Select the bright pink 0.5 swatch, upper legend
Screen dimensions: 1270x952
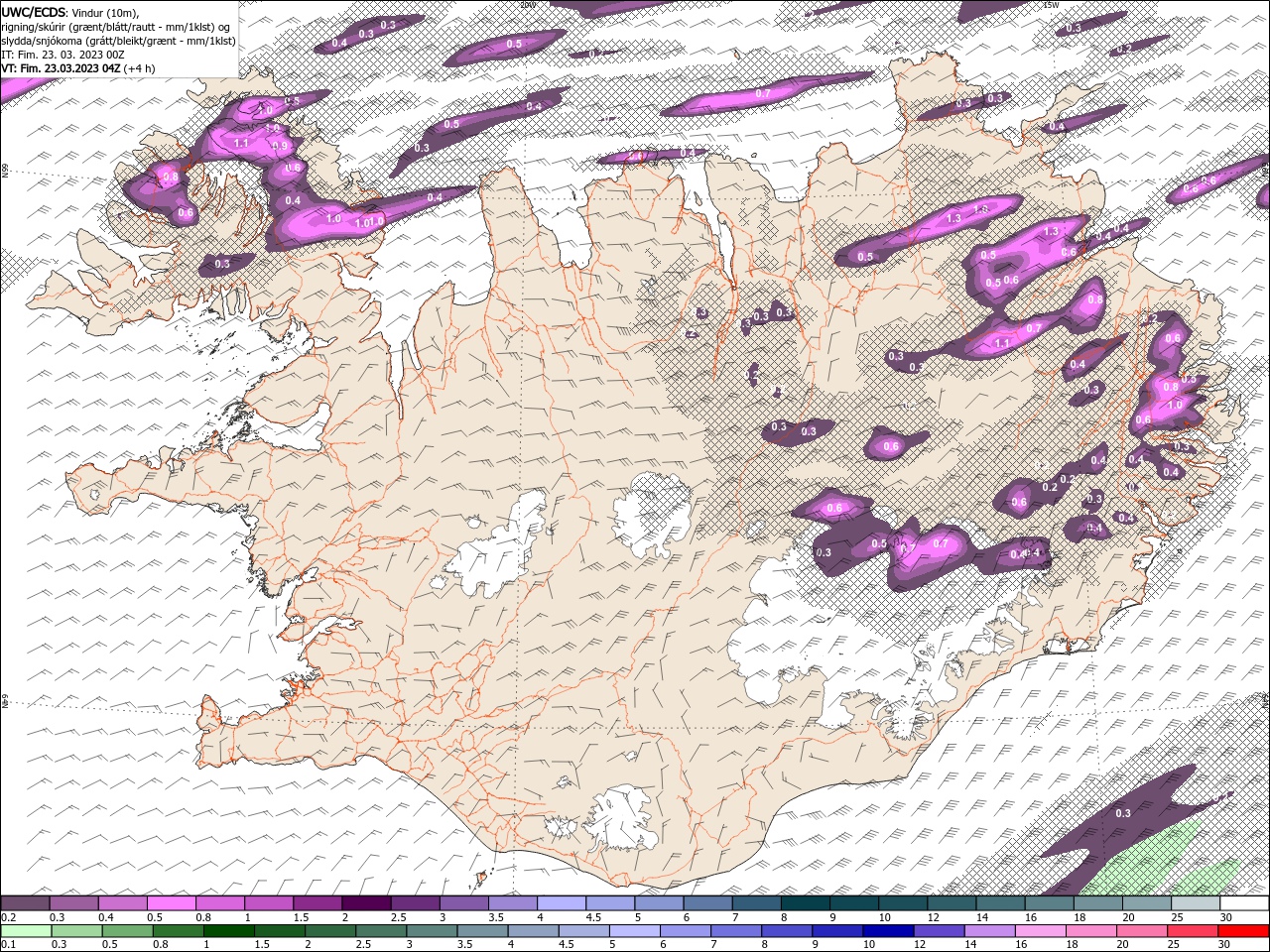(x=171, y=903)
